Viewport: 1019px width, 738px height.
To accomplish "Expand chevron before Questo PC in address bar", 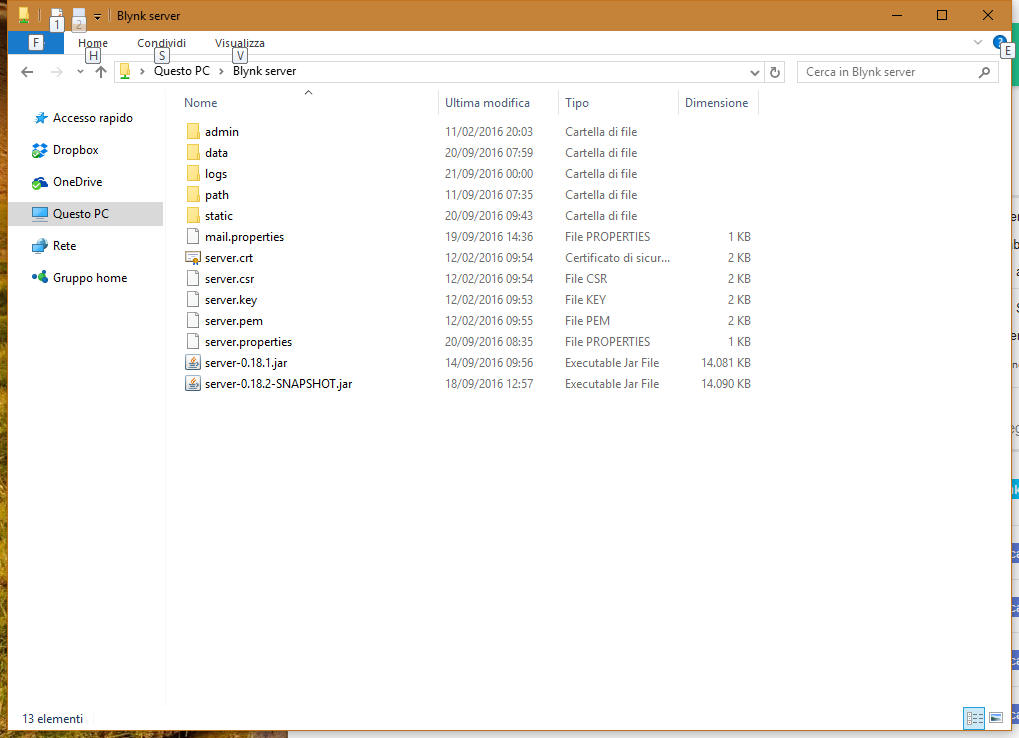I will click(x=142, y=71).
